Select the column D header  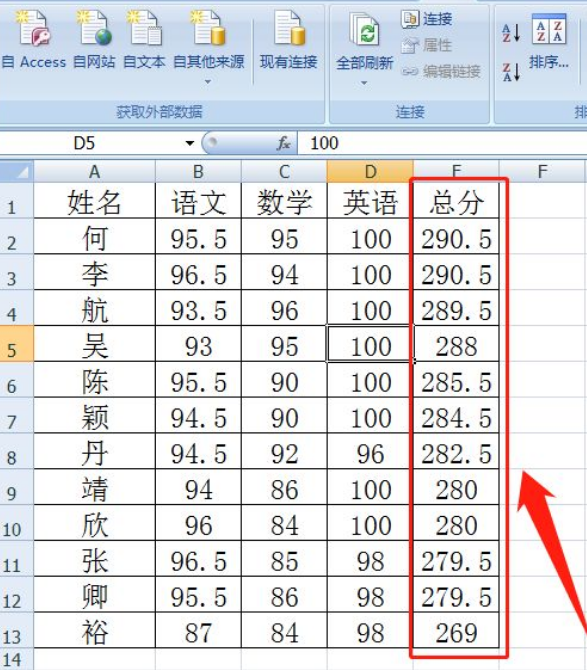[370, 172]
